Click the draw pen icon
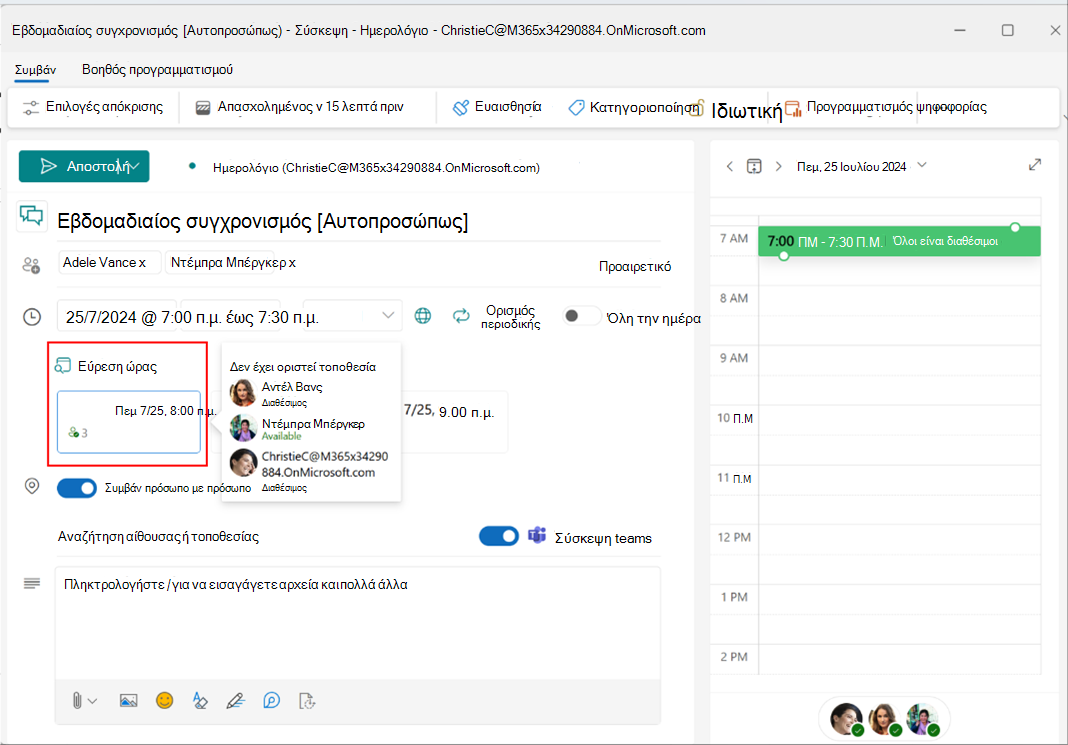Image resolution: width=1068 pixels, height=745 pixels. point(236,701)
